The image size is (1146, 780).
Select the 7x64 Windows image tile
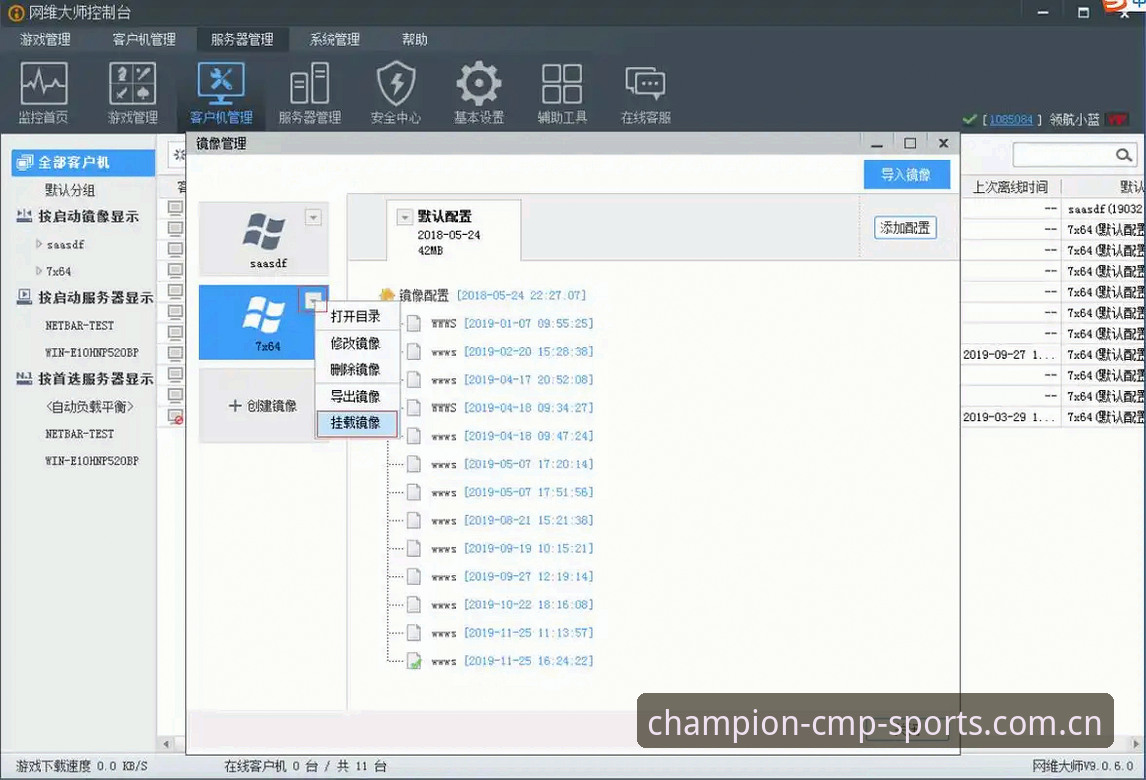(264, 322)
